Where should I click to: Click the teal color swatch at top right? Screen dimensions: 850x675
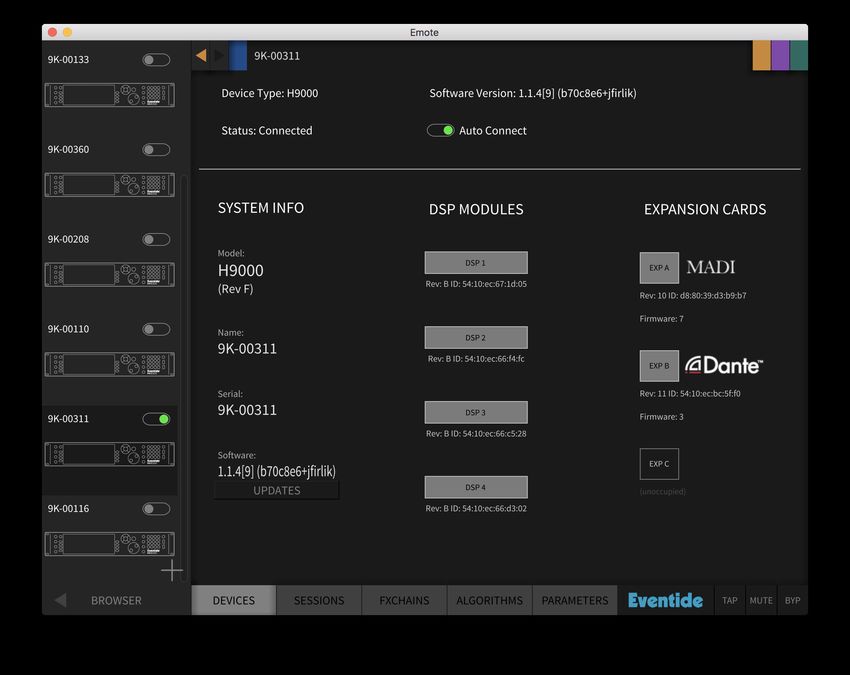[x=799, y=55]
